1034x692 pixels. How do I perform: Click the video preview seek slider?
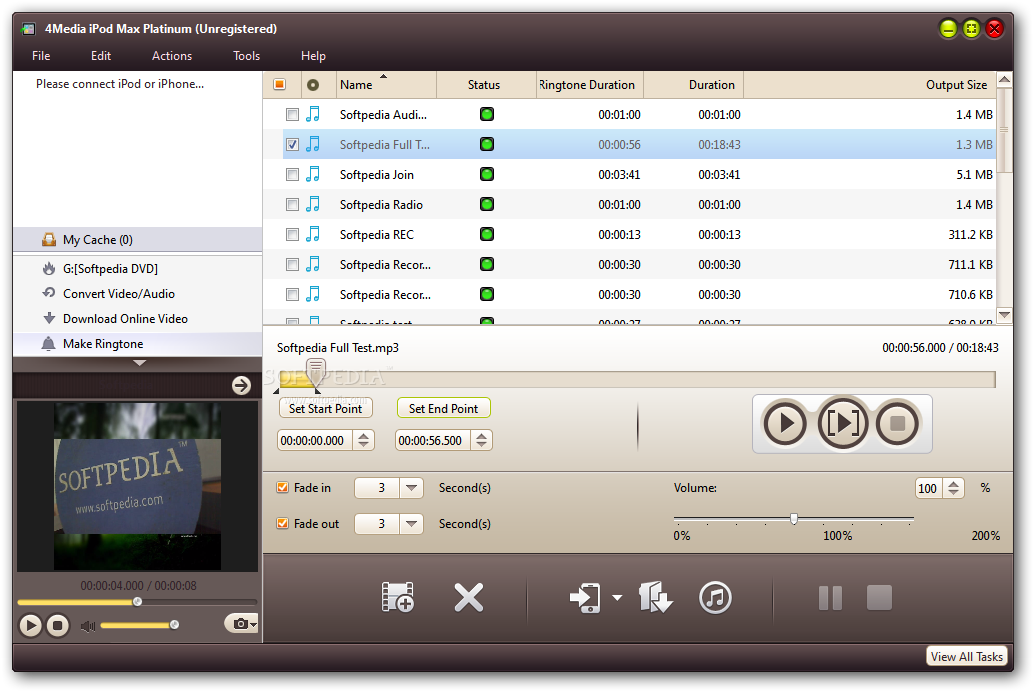click(137, 602)
